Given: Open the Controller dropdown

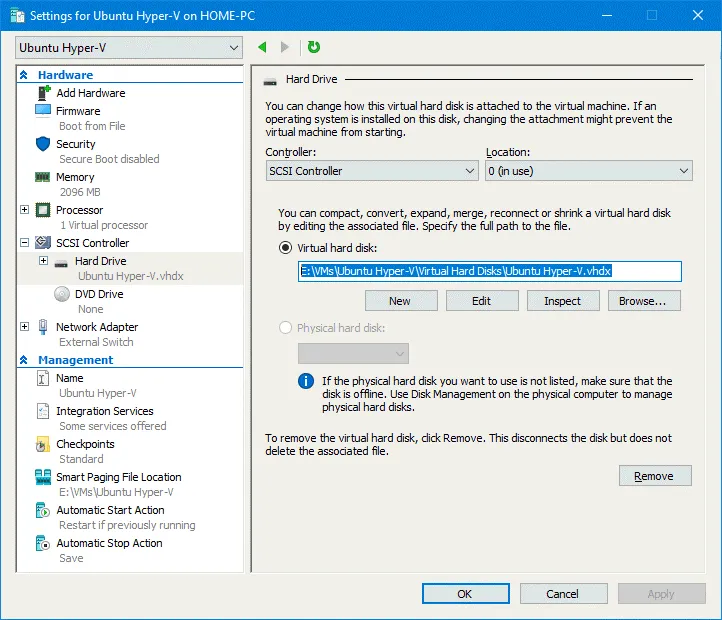Looking at the screenshot, I should coord(372,171).
